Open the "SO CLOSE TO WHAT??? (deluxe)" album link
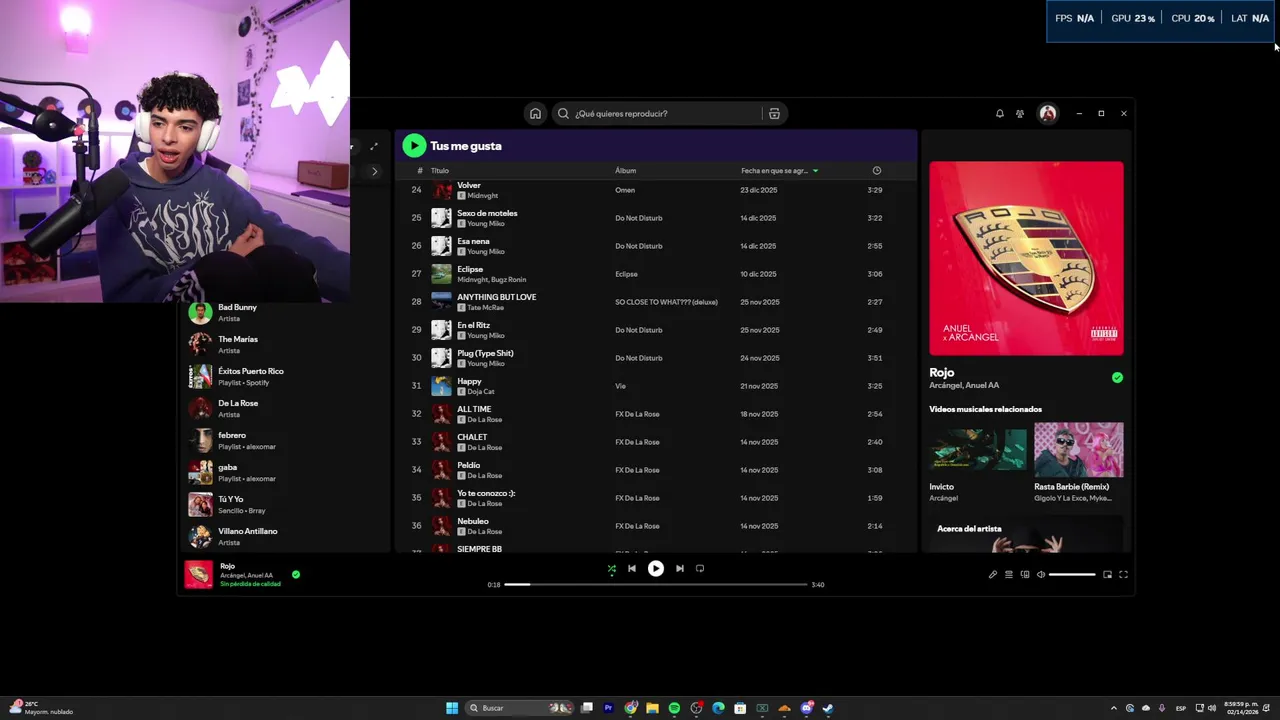Image resolution: width=1280 pixels, height=720 pixels. click(x=666, y=302)
